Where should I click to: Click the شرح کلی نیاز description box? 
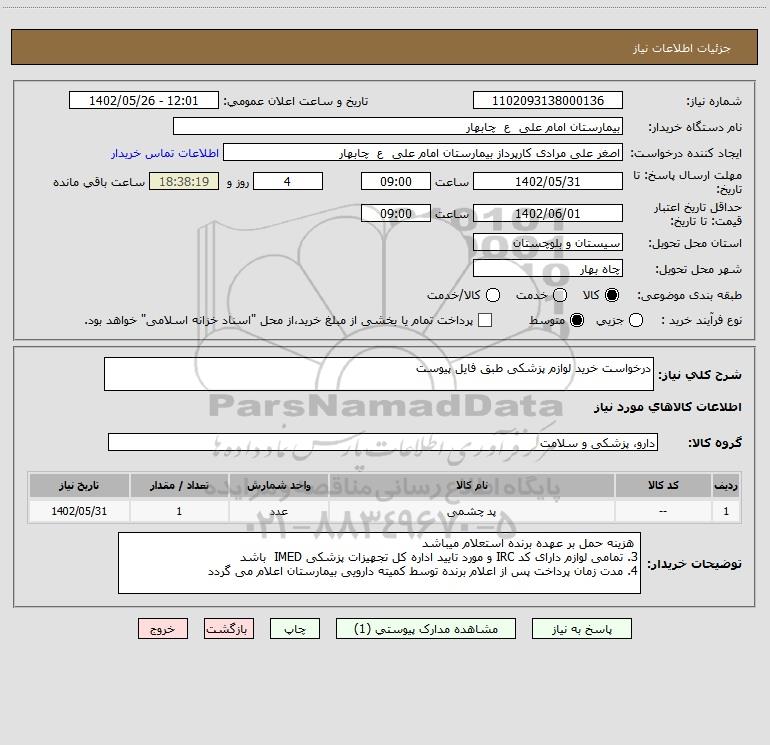coord(379,374)
